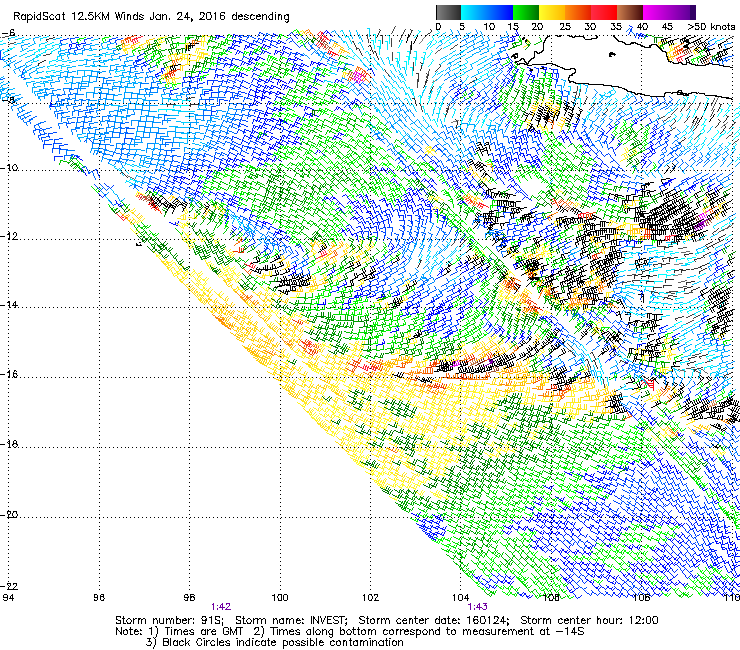
Task: Click 'Storm center hour: 12:00' text
Action: click(x=589, y=620)
